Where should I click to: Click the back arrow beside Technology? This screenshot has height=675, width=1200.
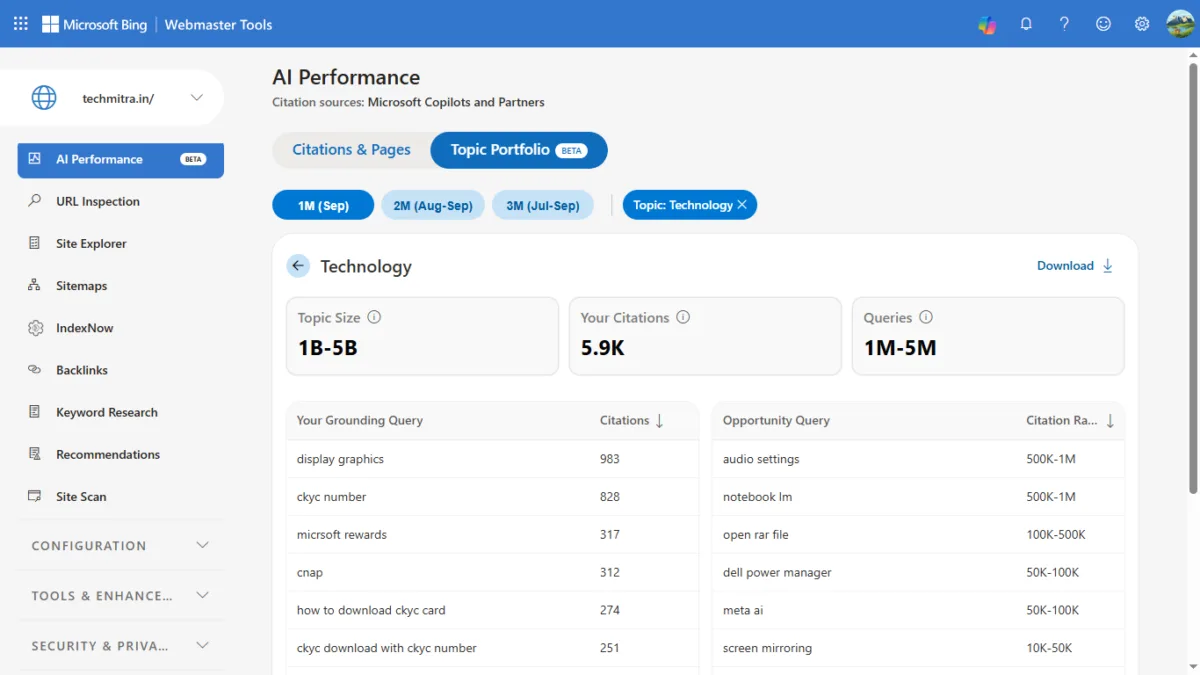click(298, 266)
